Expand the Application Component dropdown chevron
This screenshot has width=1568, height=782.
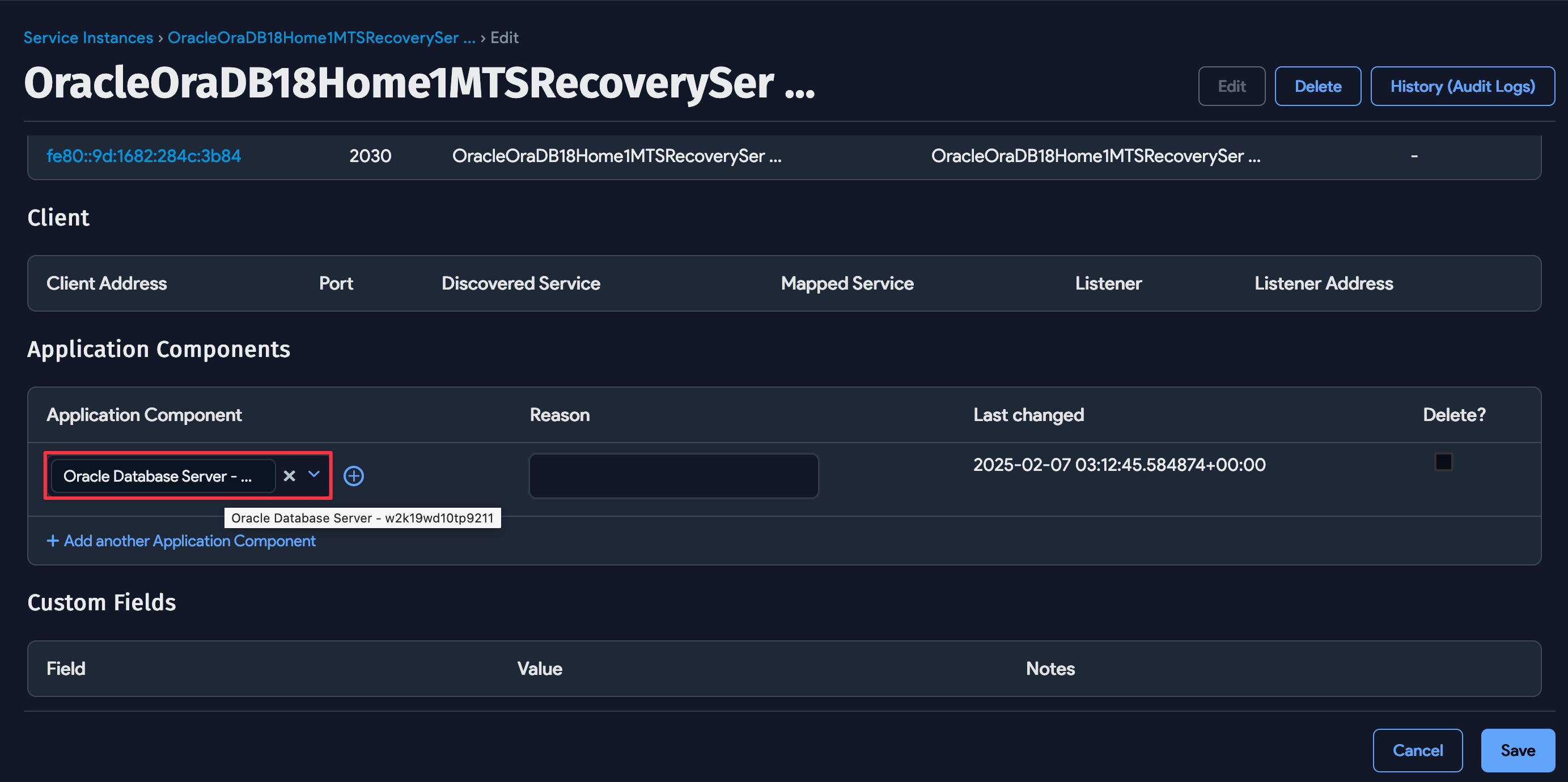pos(314,476)
